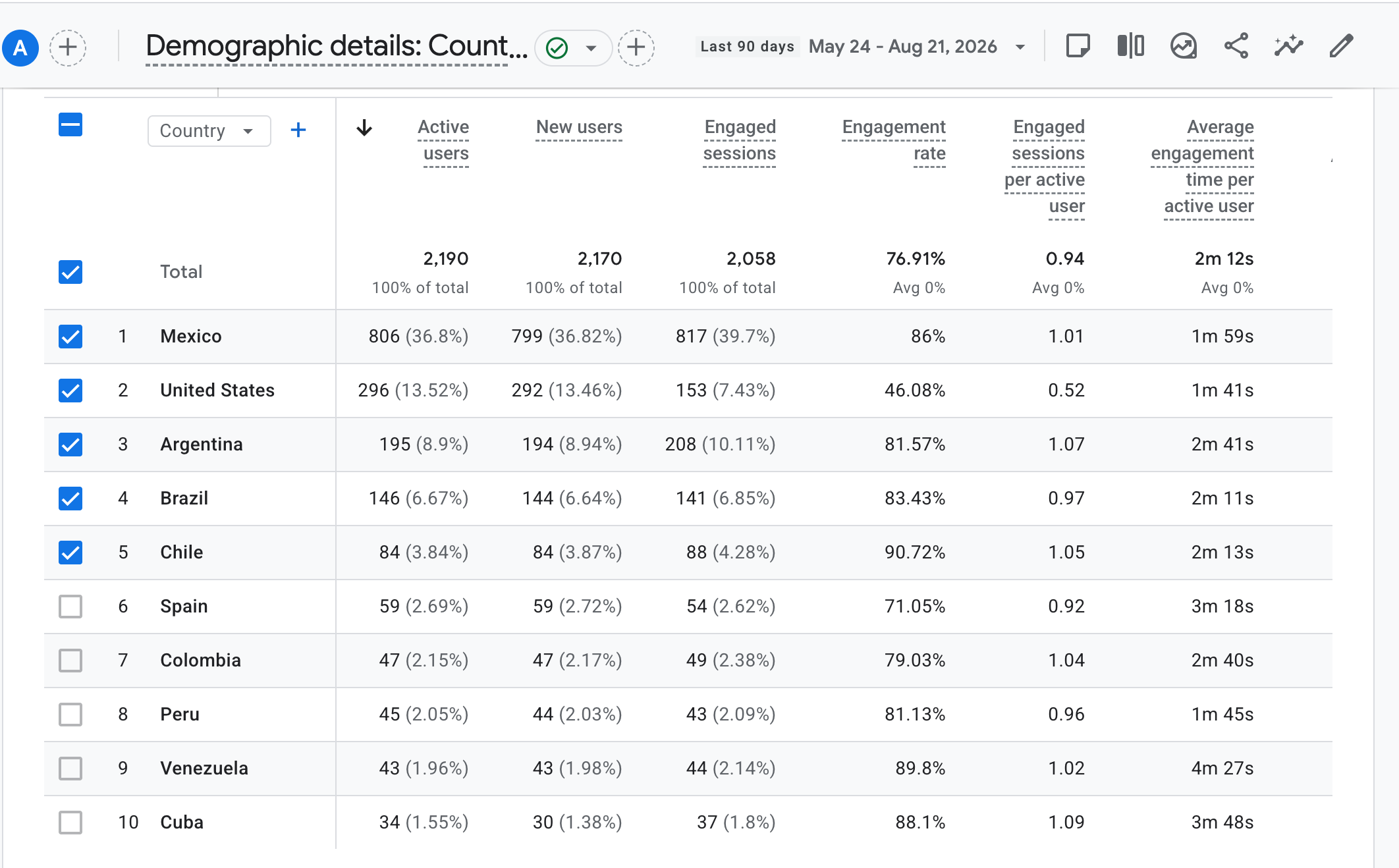Click Mexico's 806 (36.8%) active users cell
1399x868 pixels.
click(x=418, y=337)
